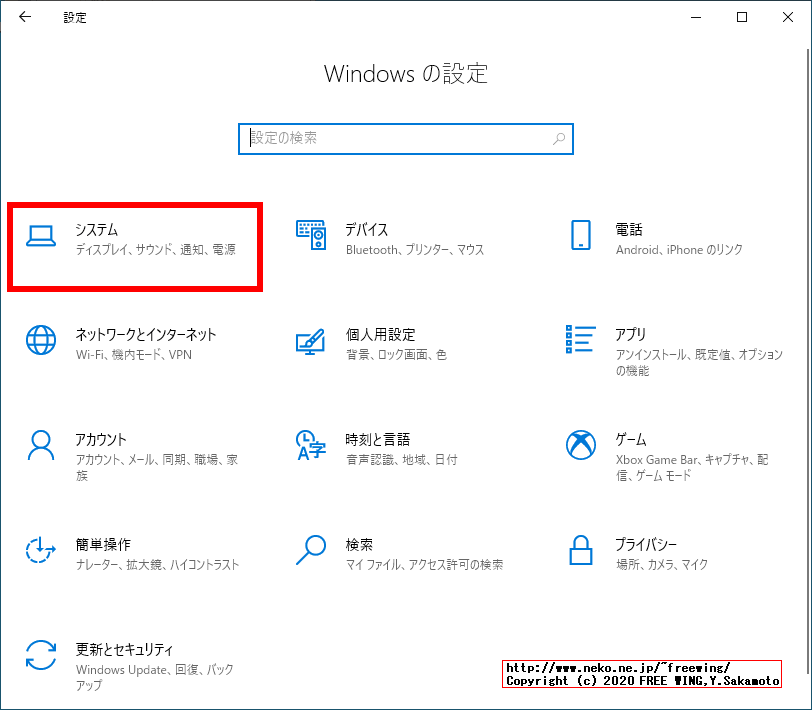Click the text ディスプレイ、サウンド、通知、電源
Image resolution: width=812 pixels, height=710 pixels.
point(156,250)
